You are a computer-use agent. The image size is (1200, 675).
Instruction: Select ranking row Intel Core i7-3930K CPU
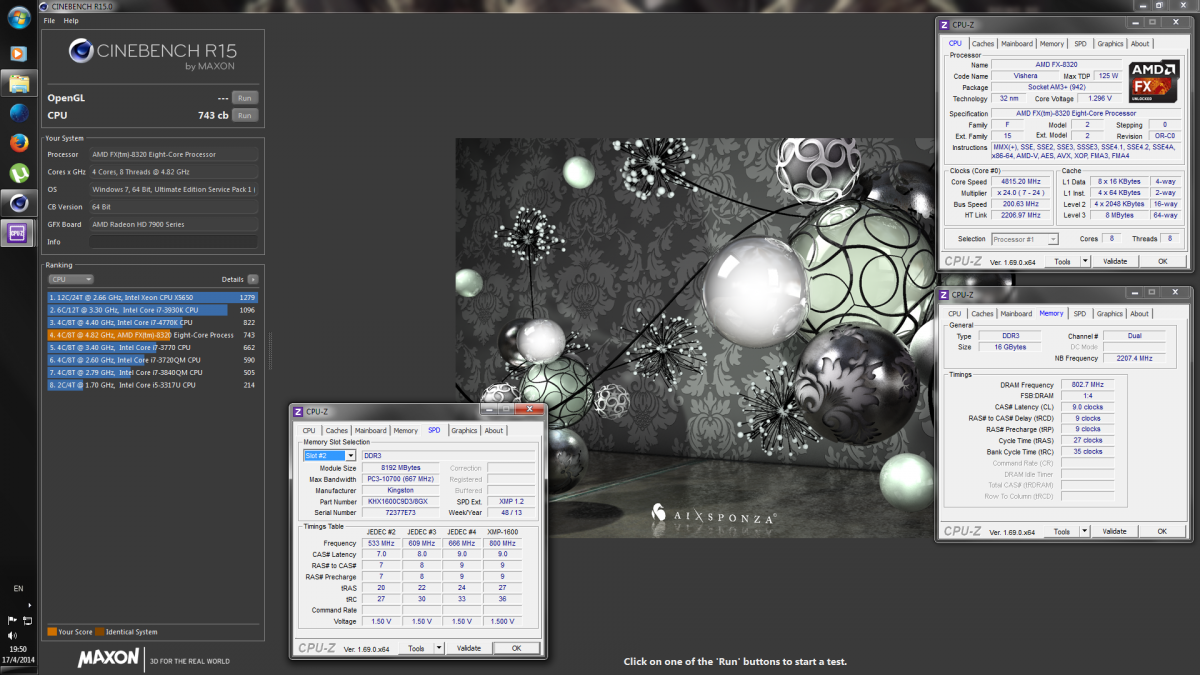pyautogui.click(x=153, y=310)
